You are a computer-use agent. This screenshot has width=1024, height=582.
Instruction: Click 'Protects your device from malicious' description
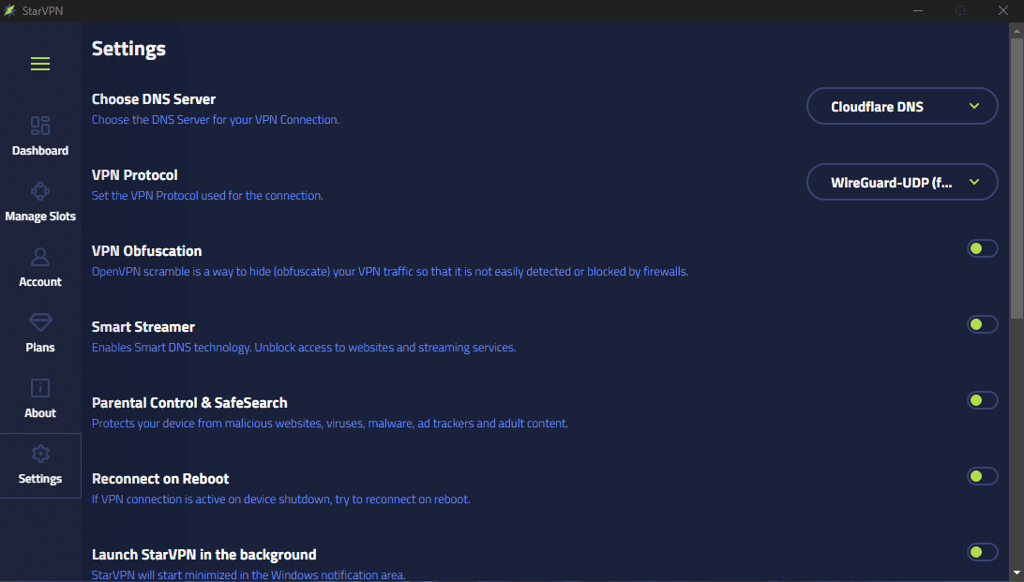coord(330,423)
